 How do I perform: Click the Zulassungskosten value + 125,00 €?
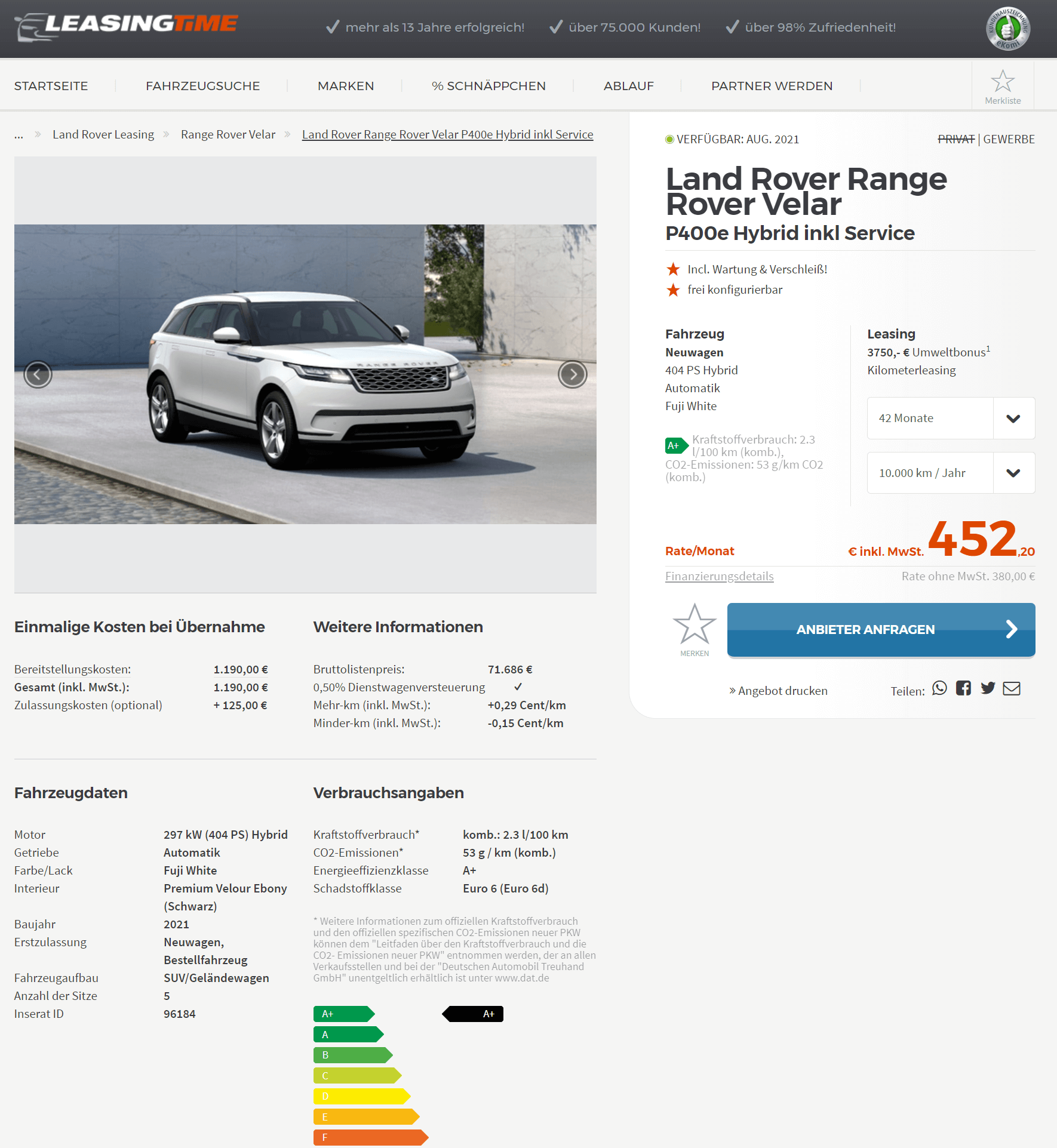click(x=241, y=705)
